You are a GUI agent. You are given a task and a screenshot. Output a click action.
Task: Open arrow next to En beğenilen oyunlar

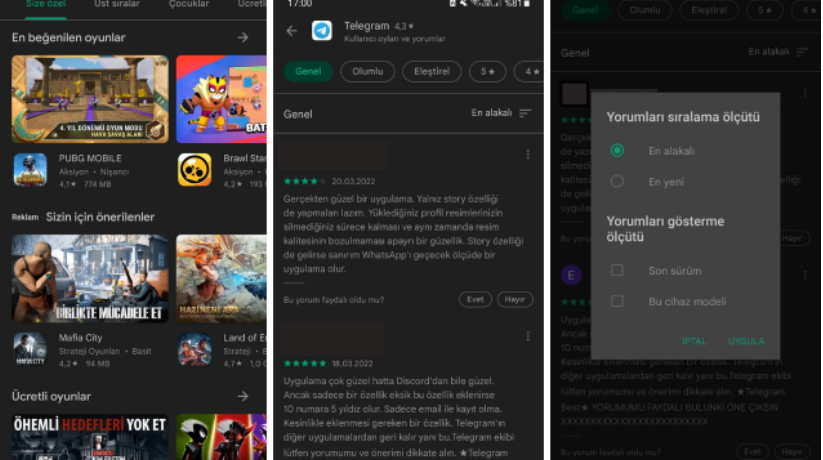coord(242,37)
